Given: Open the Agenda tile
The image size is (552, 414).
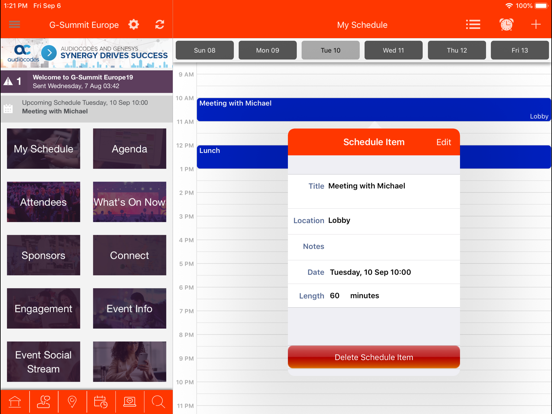Looking at the screenshot, I should pos(130,149).
